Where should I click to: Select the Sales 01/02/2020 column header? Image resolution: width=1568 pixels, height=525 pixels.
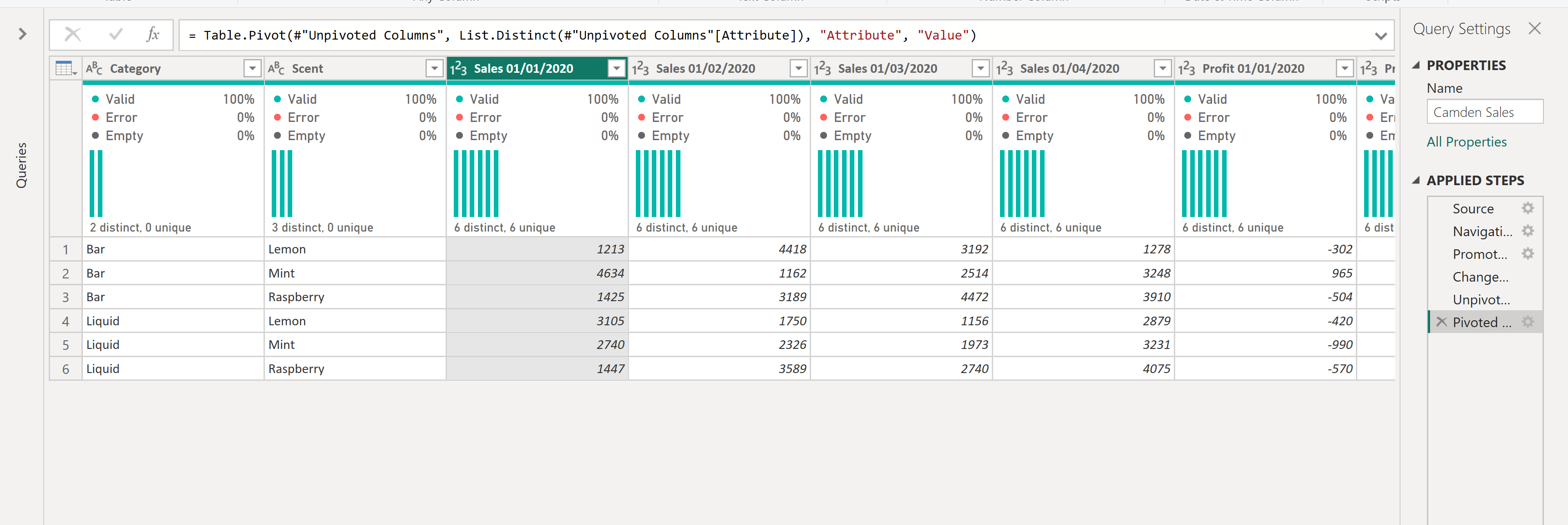tap(719, 68)
